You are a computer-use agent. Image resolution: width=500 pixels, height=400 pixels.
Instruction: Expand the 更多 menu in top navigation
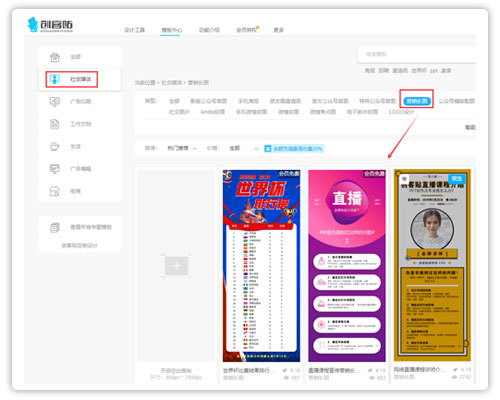279,30
